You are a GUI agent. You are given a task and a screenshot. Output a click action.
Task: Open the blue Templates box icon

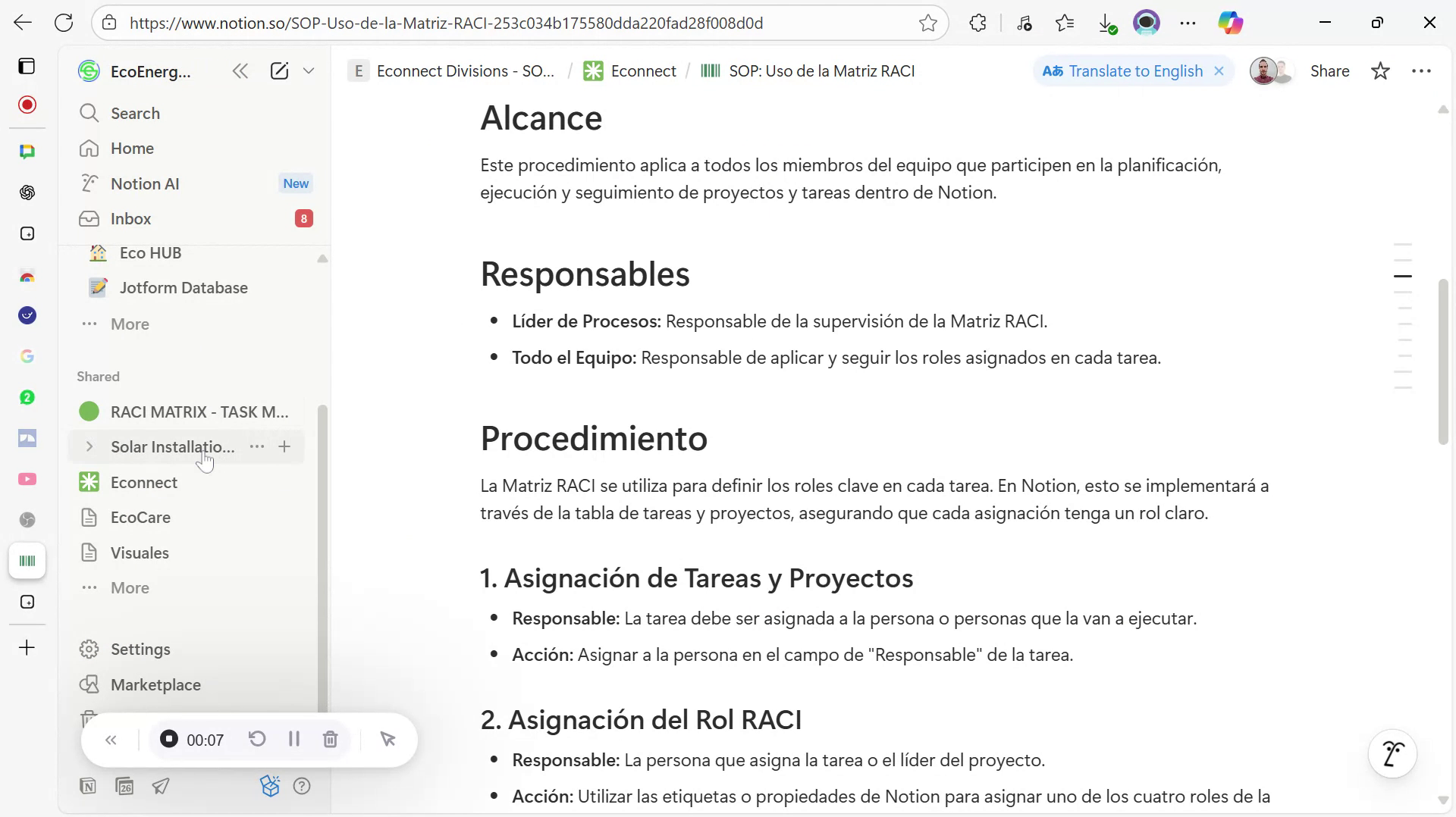pyautogui.click(x=271, y=786)
